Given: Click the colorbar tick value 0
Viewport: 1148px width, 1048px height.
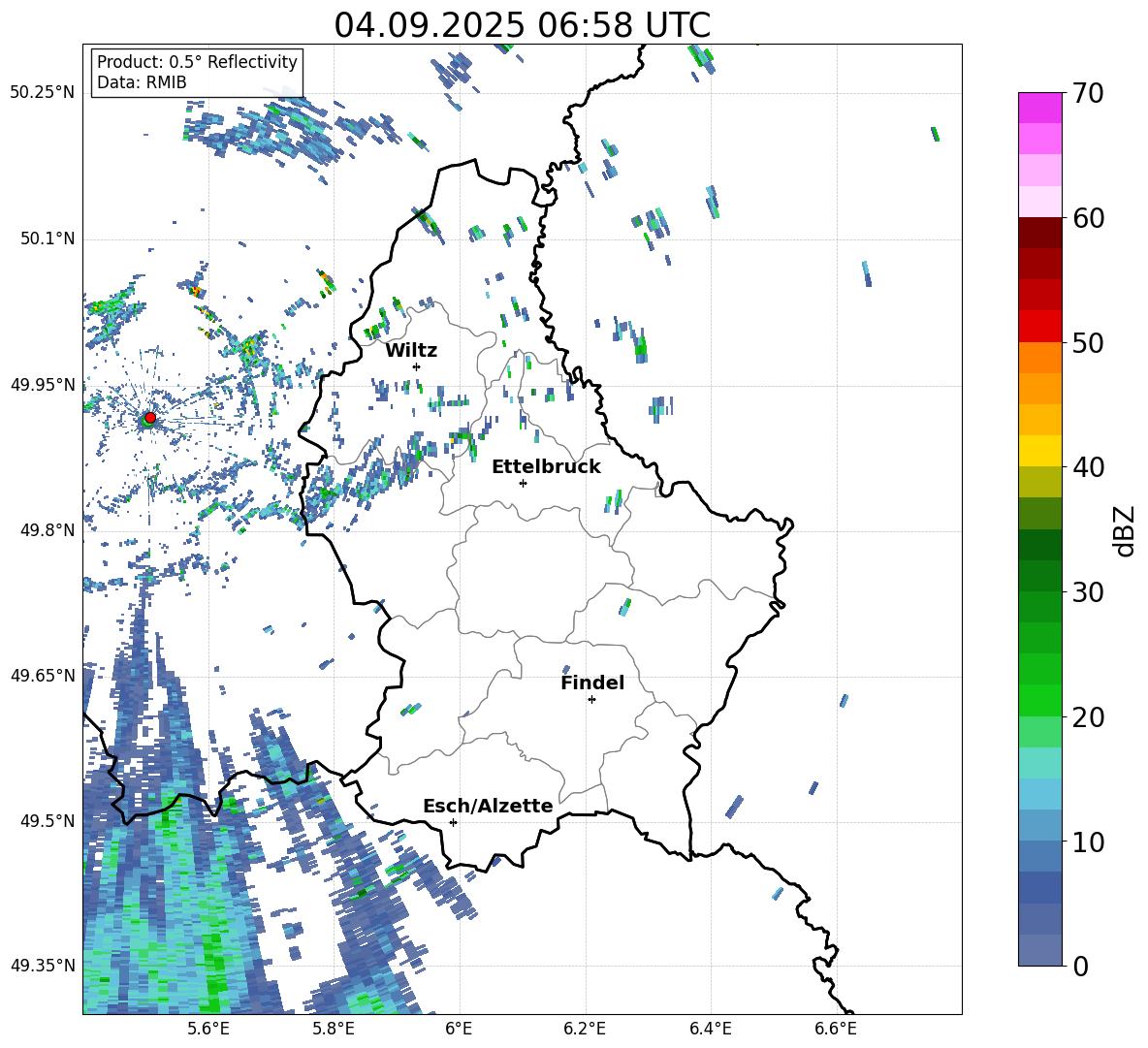Looking at the screenshot, I should click(1079, 966).
